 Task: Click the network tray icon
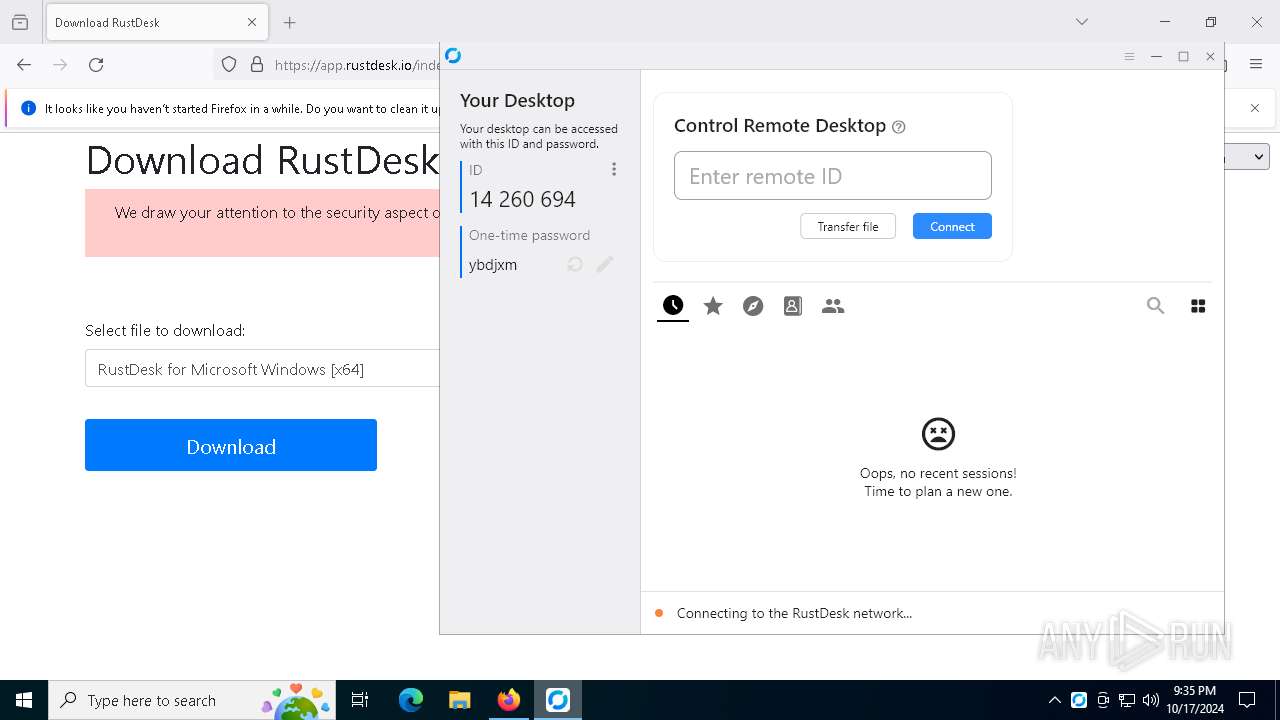[x=1127, y=700]
